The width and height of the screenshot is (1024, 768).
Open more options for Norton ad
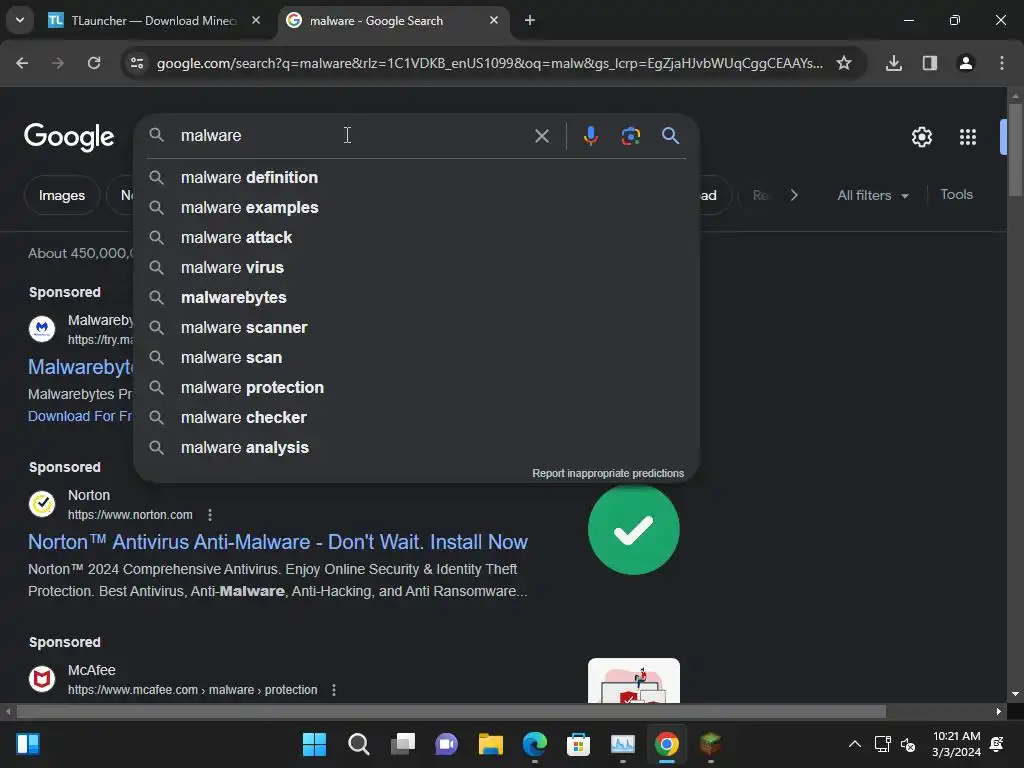(x=210, y=515)
